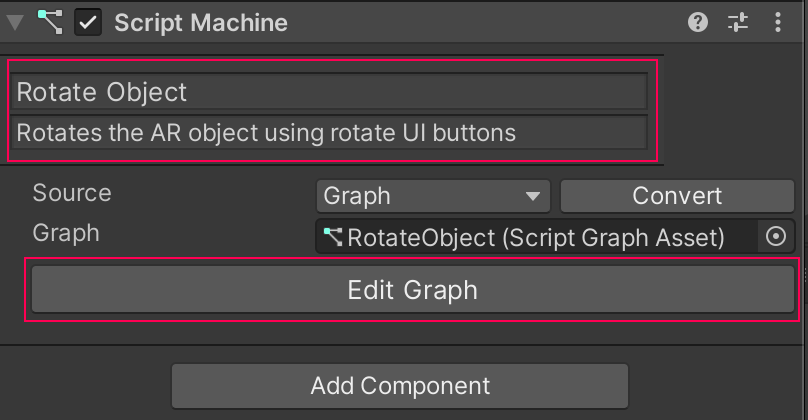Open the component presets selector icon
Screen dimensions: 808x420
[x=738, y=22]
